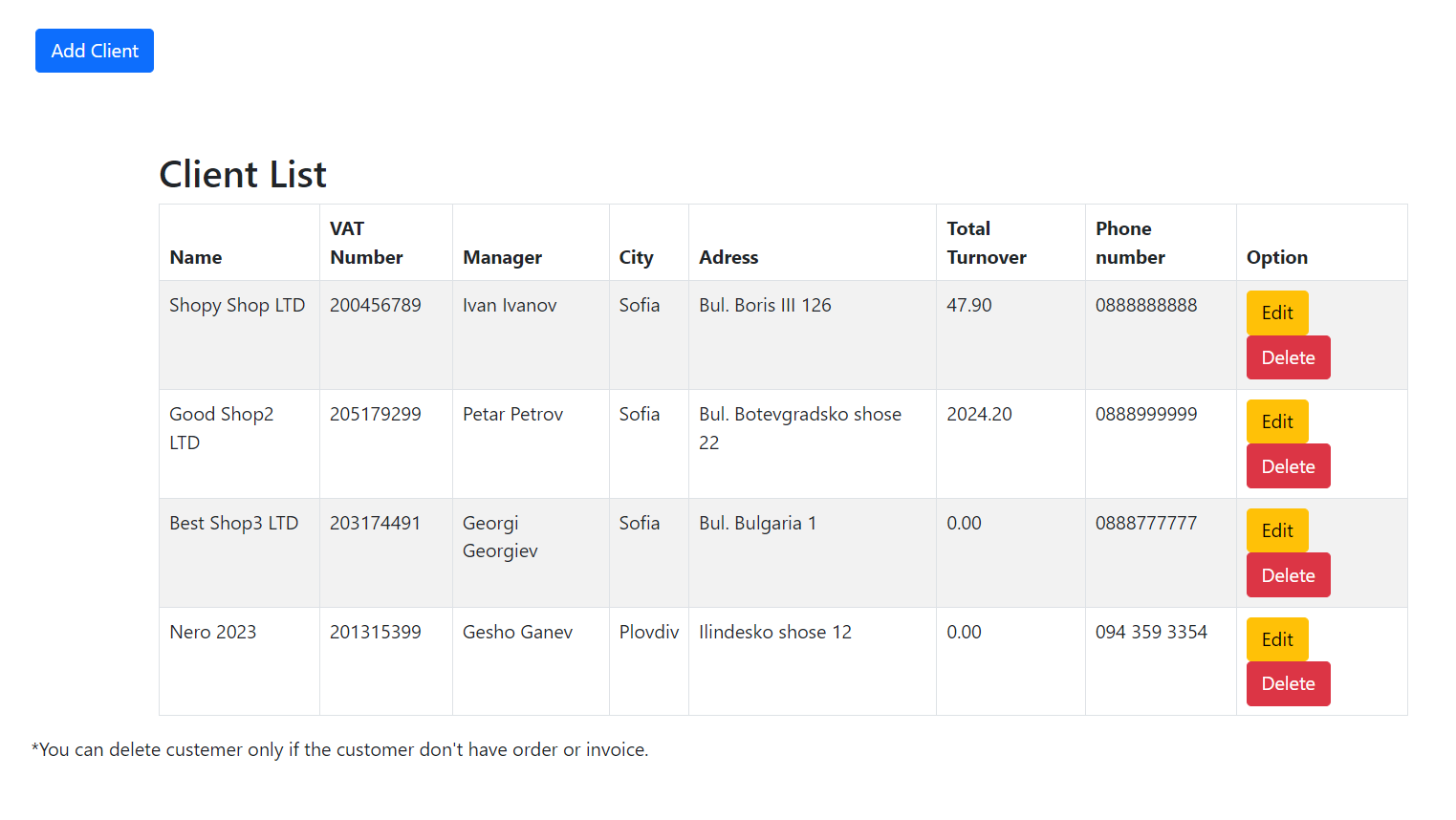Click the Phone number column header
The height and width of the screenshot is (820, 1456).
[x=1130, y=243]
